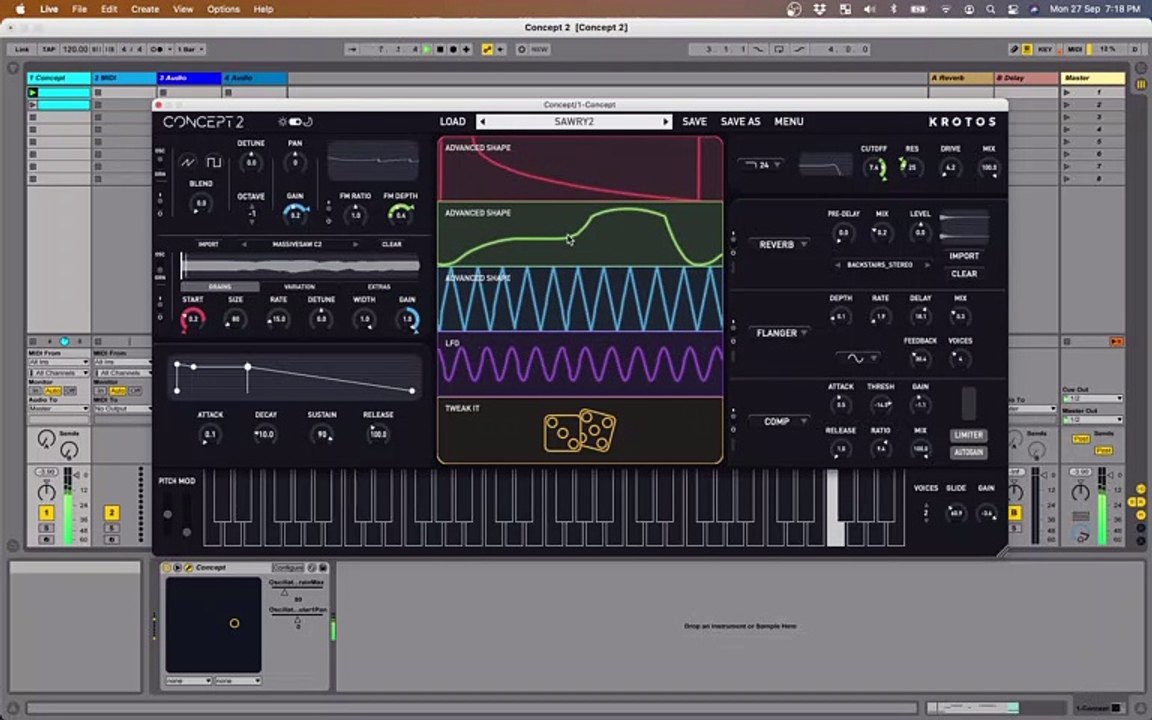Click the FM DEPTH knob
This screenshot has height=720, width=1152.
click(400, 215)
